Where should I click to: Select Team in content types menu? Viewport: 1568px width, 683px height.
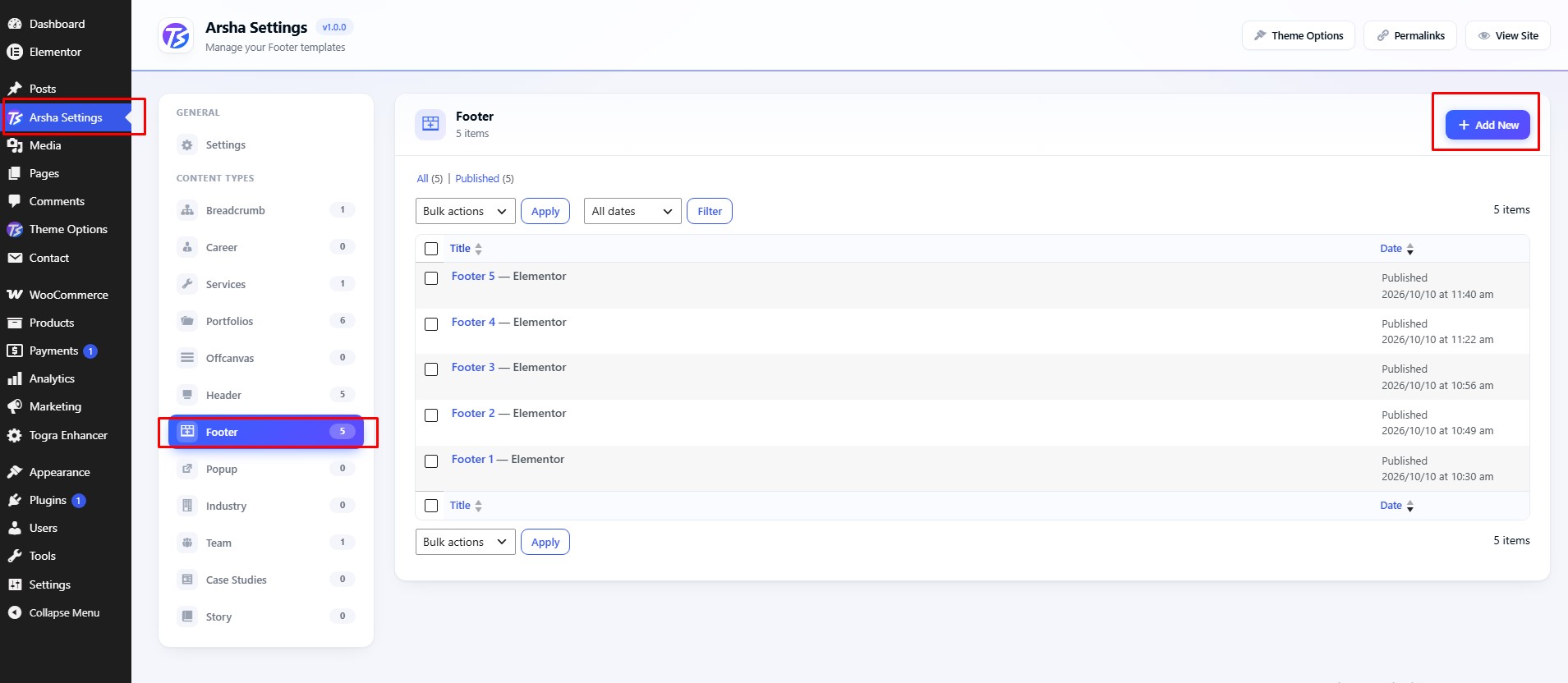click(x=266, y=543)
